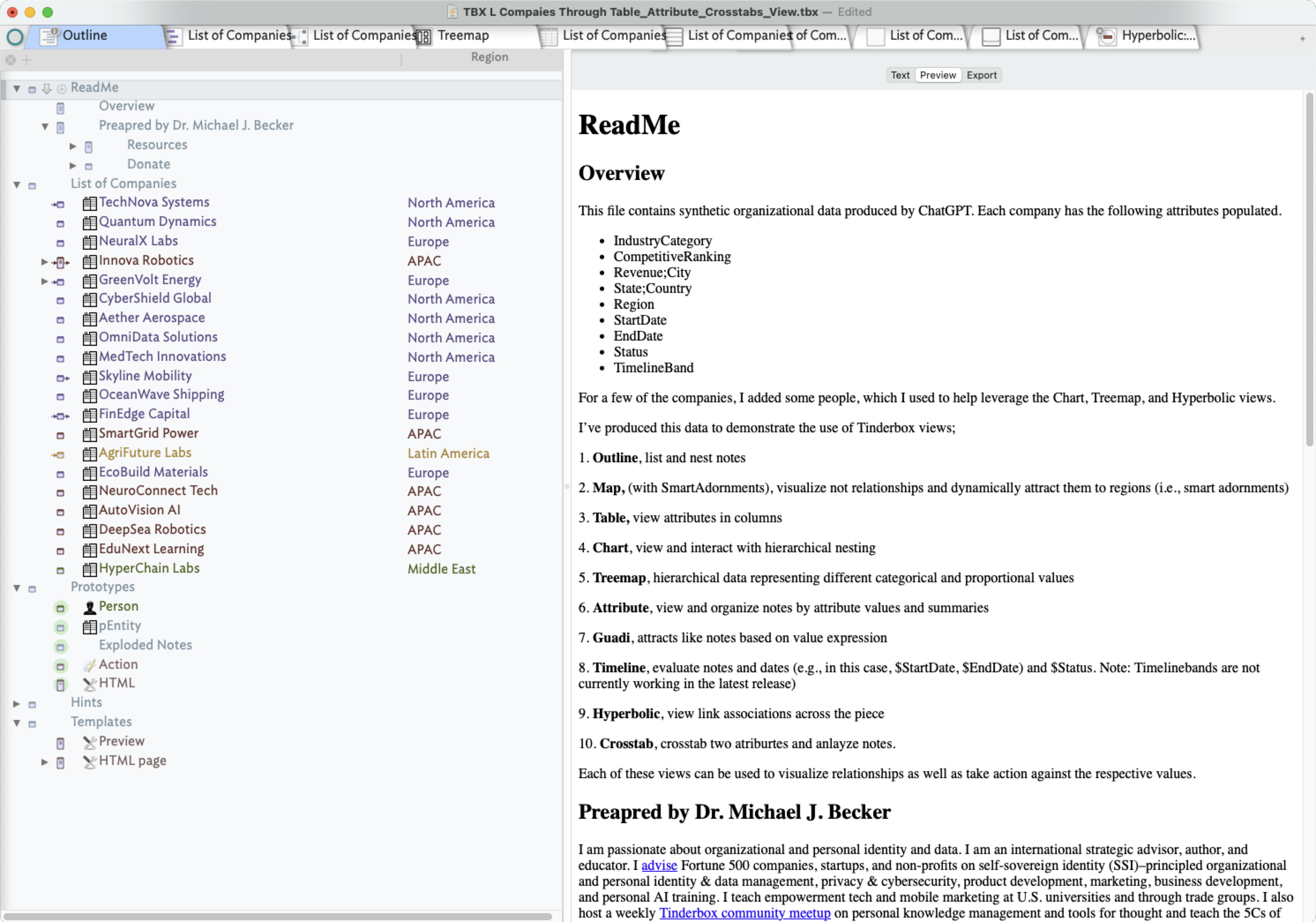Click Middle East region value for HyperChain Labs
The image size is (1316, 922).
[x=441, y=570]
